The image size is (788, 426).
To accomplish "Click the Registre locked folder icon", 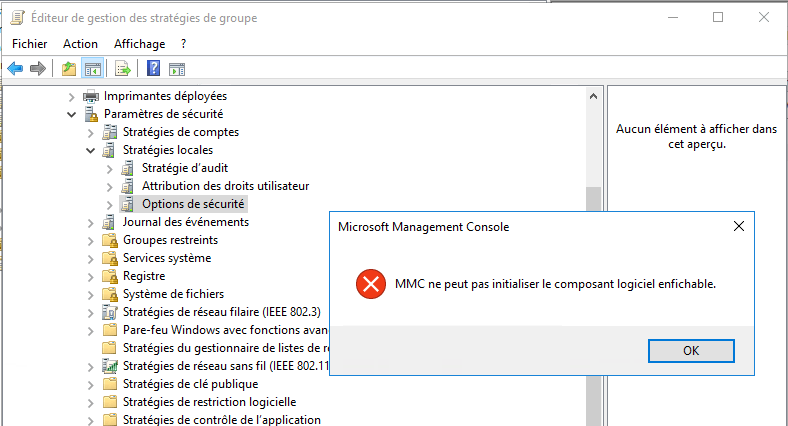I will [x=110, y=276].
